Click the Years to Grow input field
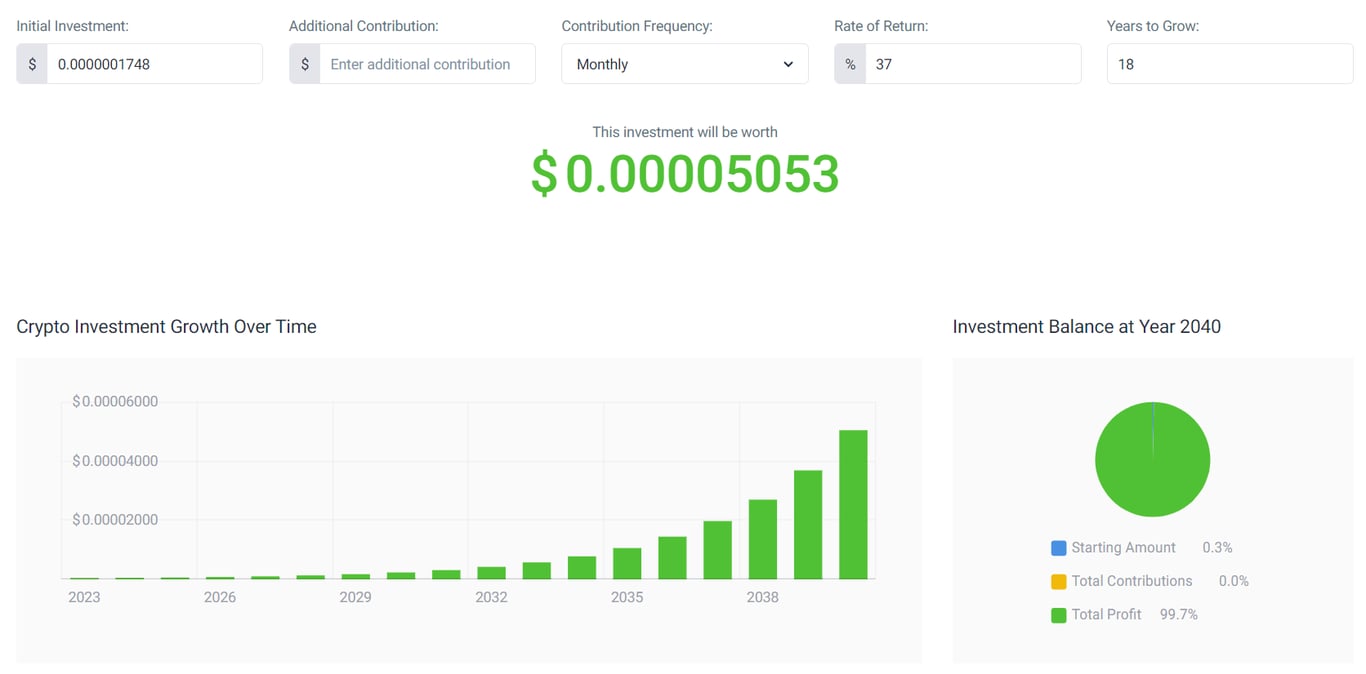The image size is (1366, 674). (x=1229, y=63)
